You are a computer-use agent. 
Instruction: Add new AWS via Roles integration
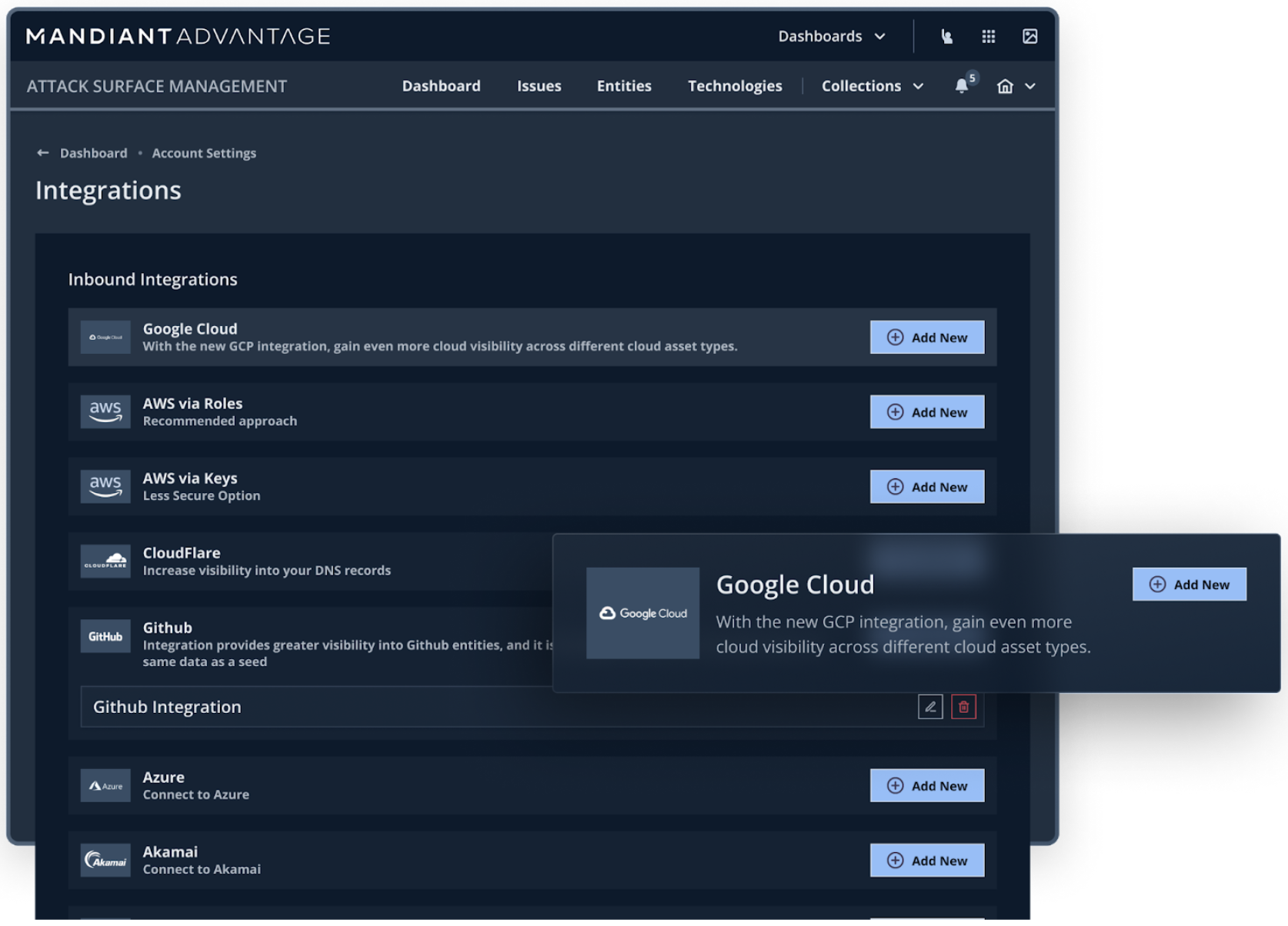[927, 412]
